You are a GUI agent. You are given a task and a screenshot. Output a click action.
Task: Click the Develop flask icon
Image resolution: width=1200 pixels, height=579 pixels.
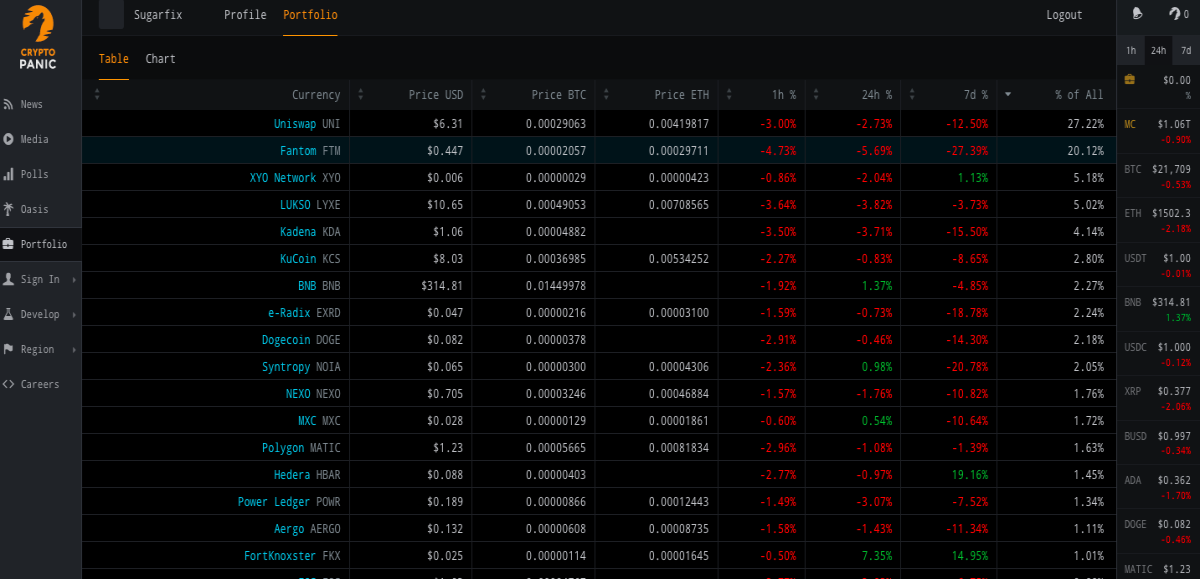[x=9, y=314]
